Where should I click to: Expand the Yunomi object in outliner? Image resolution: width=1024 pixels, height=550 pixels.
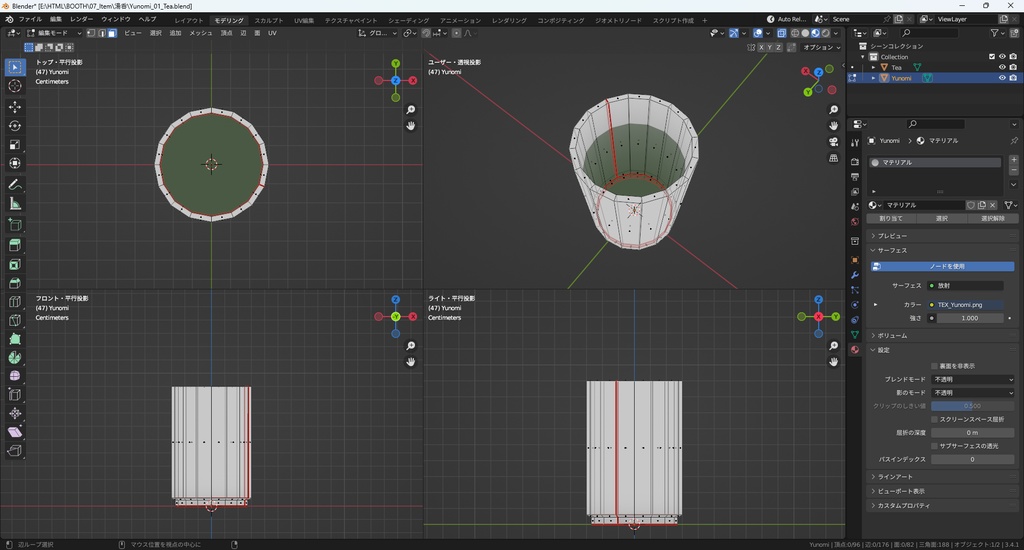coord(873,78)
